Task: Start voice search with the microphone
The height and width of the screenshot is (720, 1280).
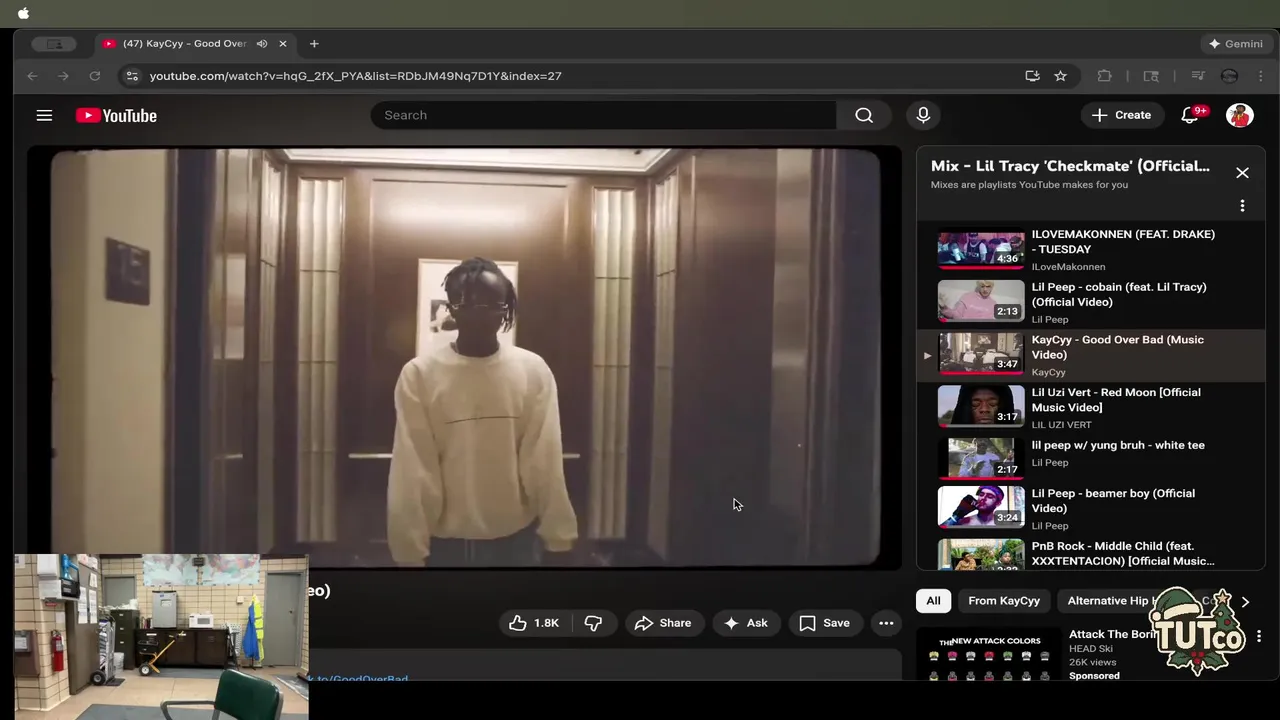Action: [923, 115]
